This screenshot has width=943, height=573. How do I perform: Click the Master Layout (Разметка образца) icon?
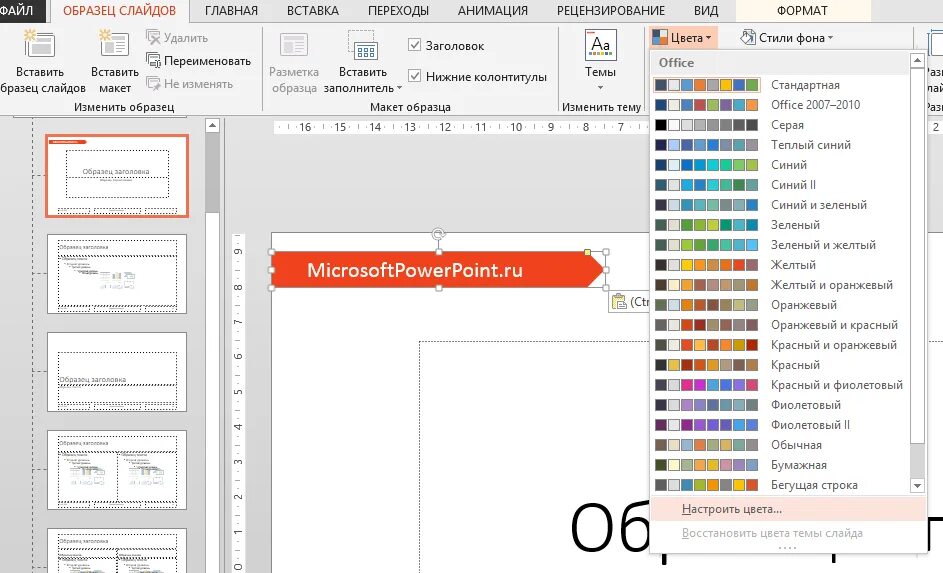click(294, 46)
